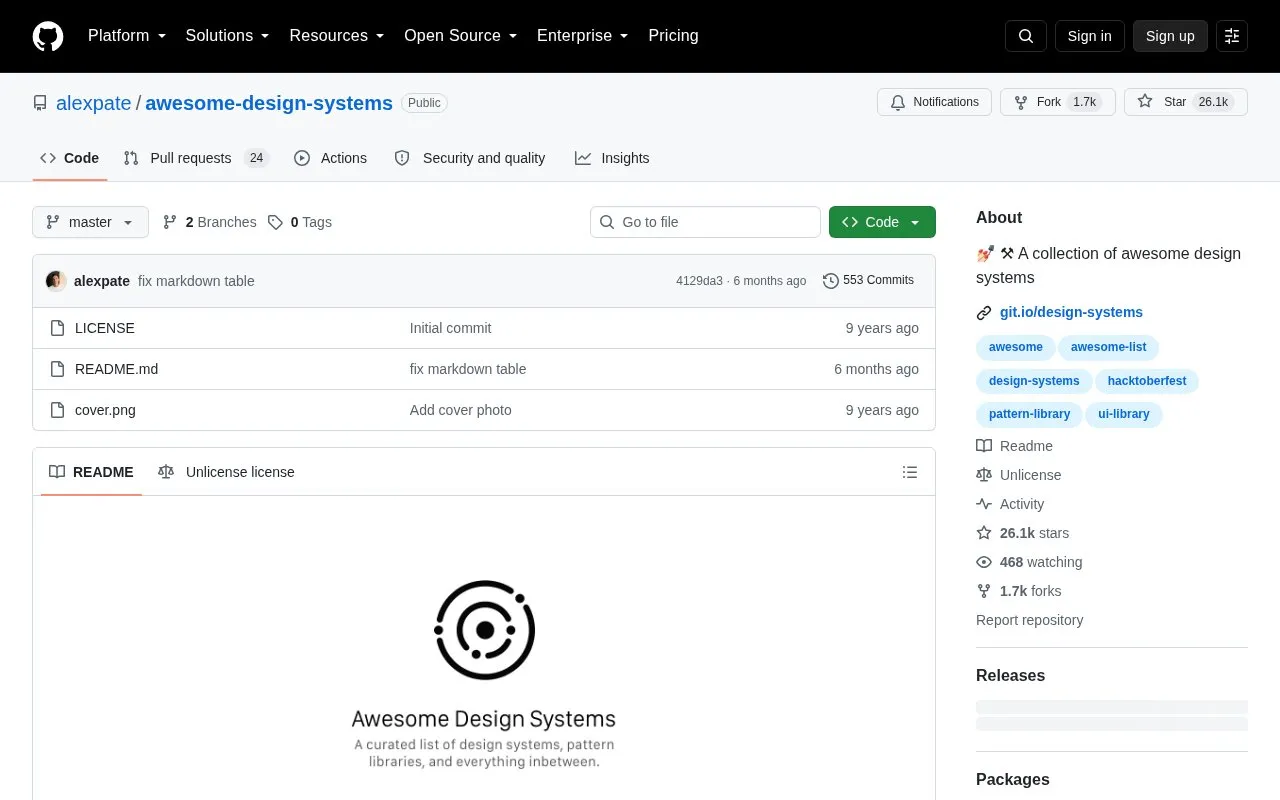This screenshot has height=800, width=1280.
Task: Open the alexpate owner link
Action: (94, 103)
